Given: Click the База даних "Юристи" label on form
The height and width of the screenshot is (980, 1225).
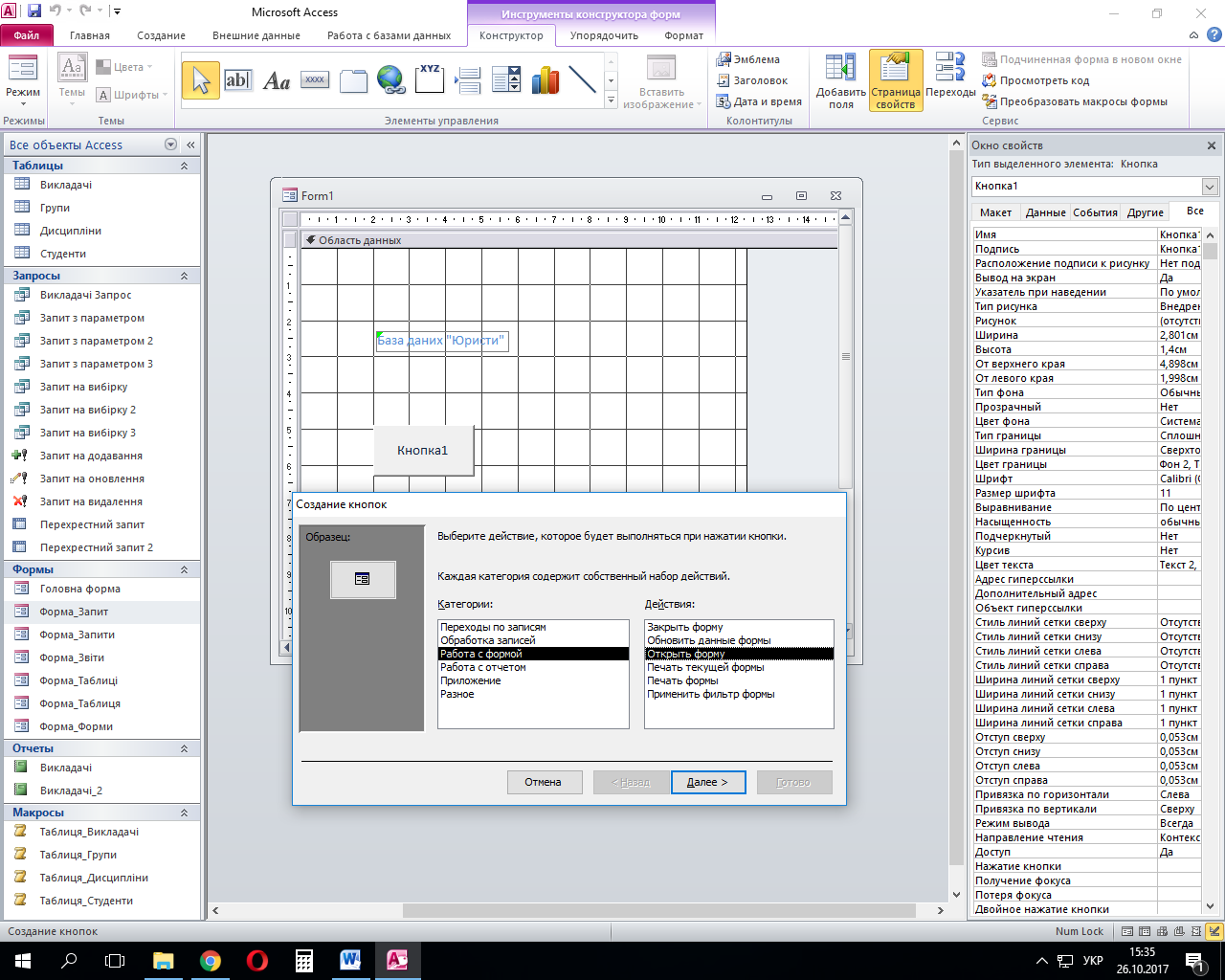Looking at the screenshot, I should [x=441, y=341].
